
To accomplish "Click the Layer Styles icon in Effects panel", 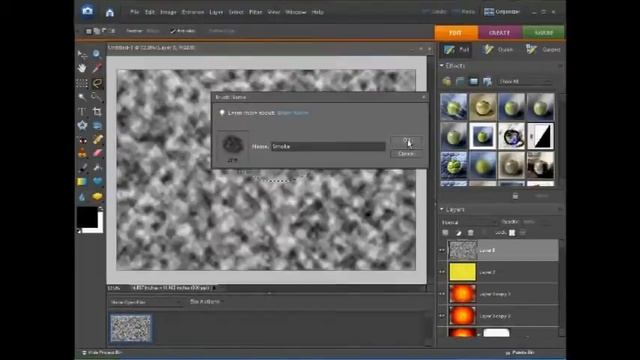I will 460,82.
